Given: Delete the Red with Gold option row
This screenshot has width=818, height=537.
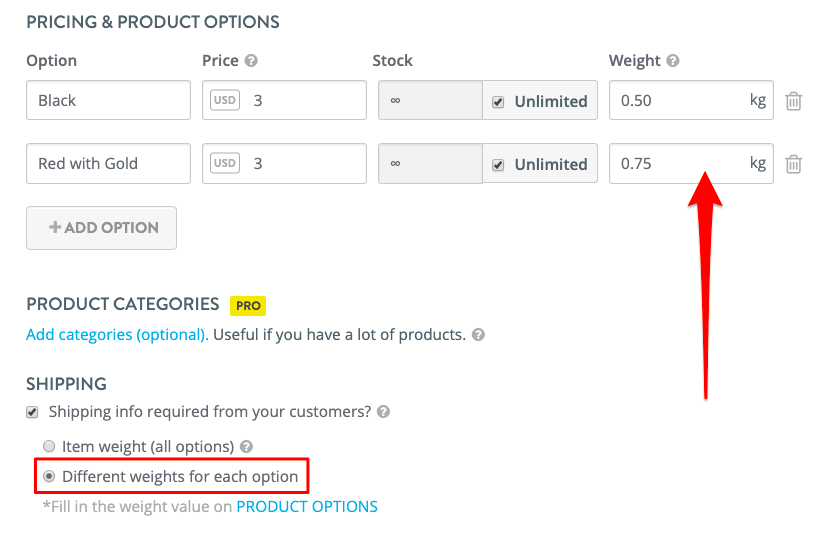Looking at the screenshot, I should tap(793, 164).
